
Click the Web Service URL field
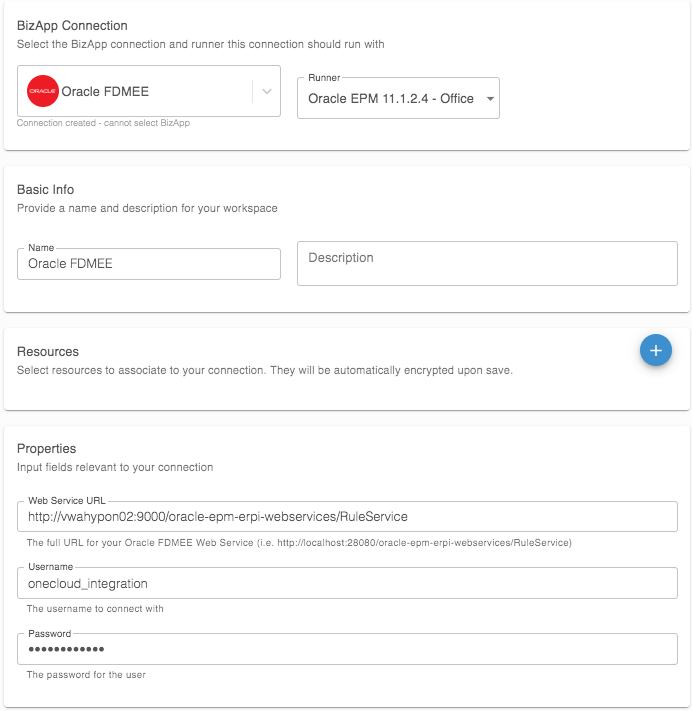(x=347, y=516)
